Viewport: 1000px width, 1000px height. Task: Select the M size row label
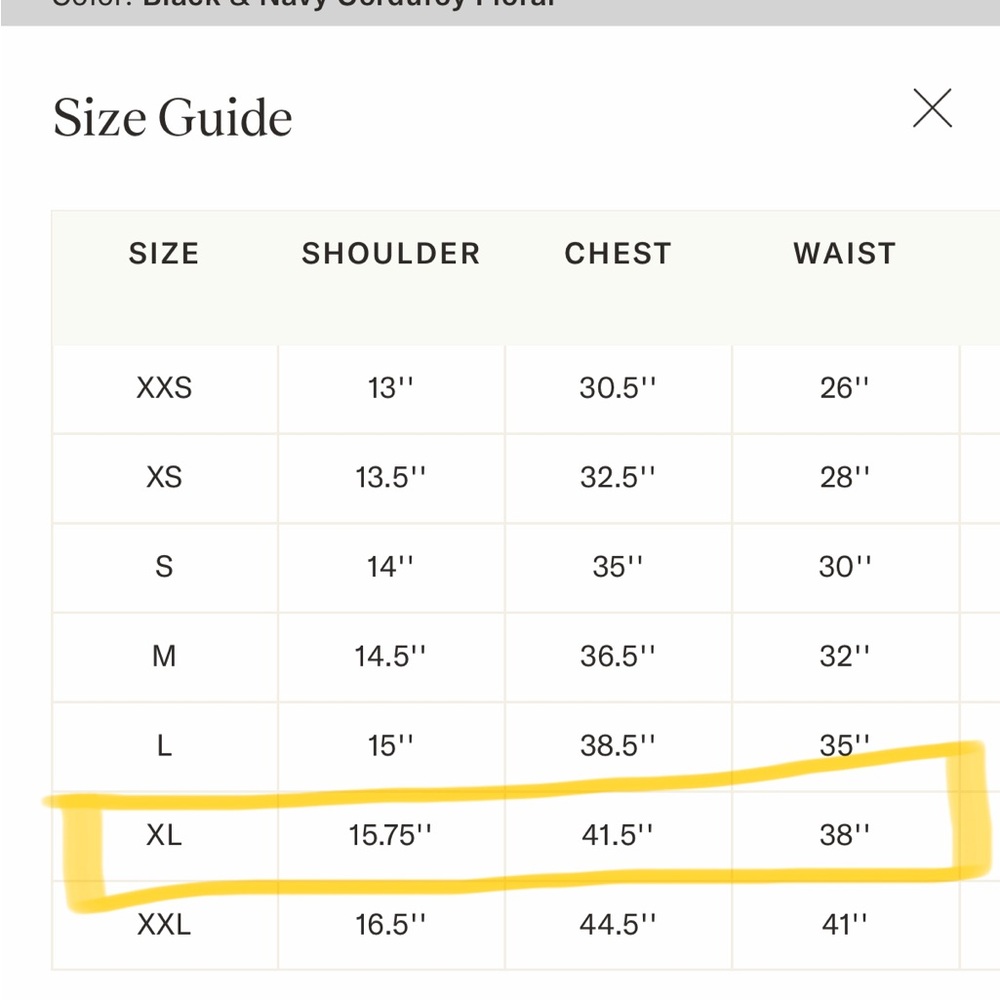(x=164, y=656)
